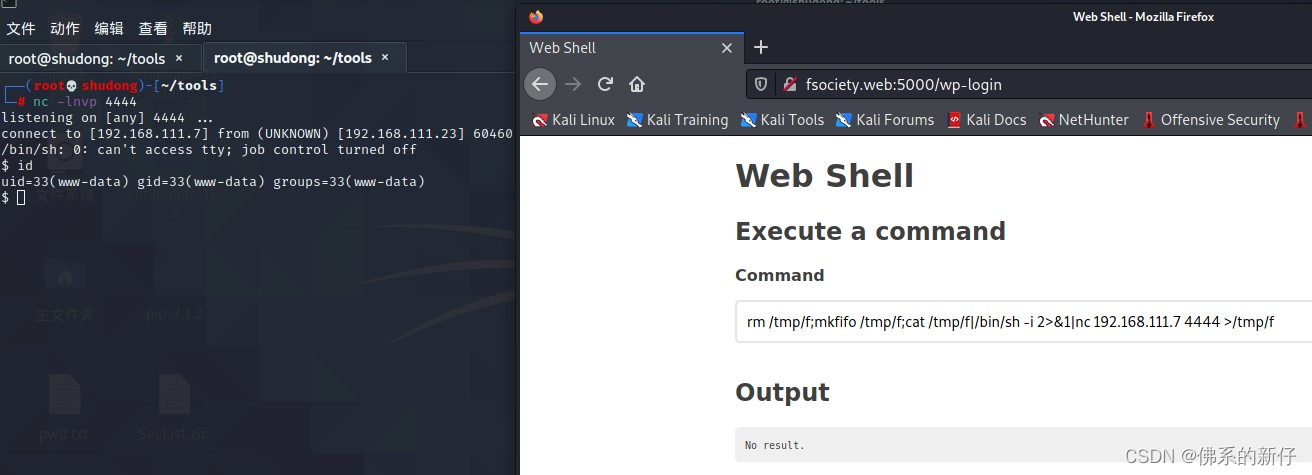
Task: Click the 'Execute a command' heading
Action: click(871, 231)
